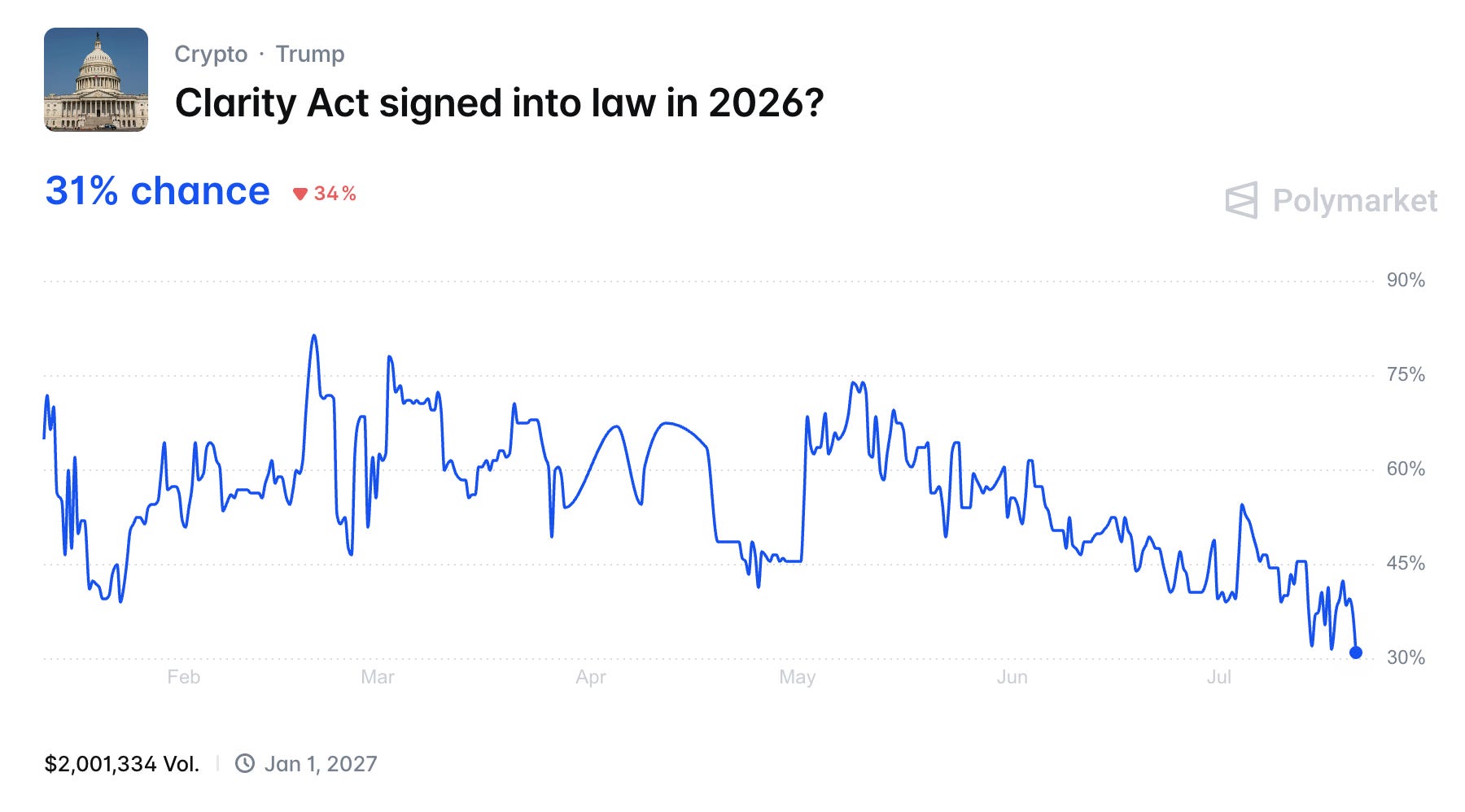Open the Trump category link
Image resolution: width=1465 pixels, height=812 pixels.
point(310,54)
